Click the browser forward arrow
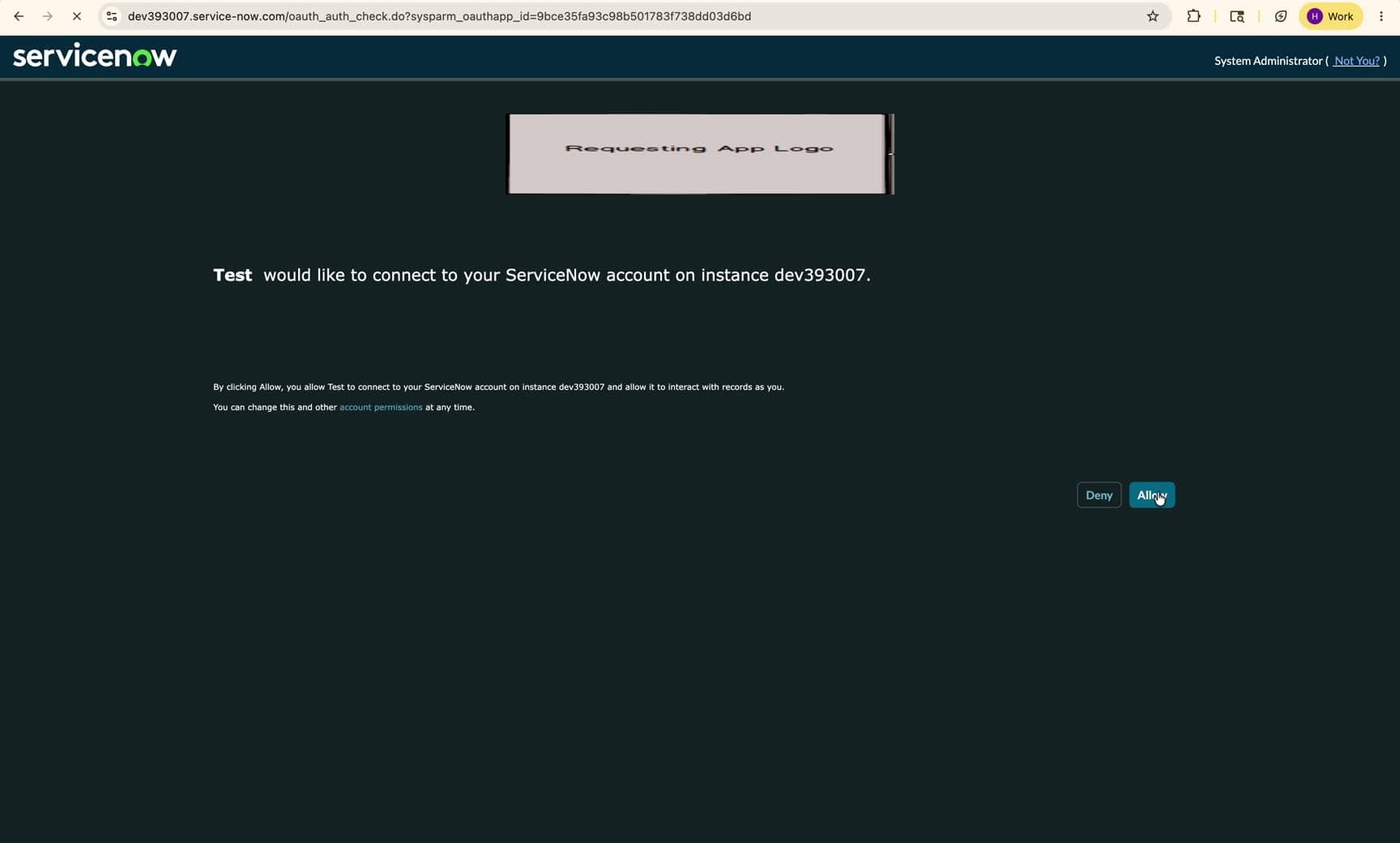The width and height of the screenshot is (1400, 843). (48, 16)
